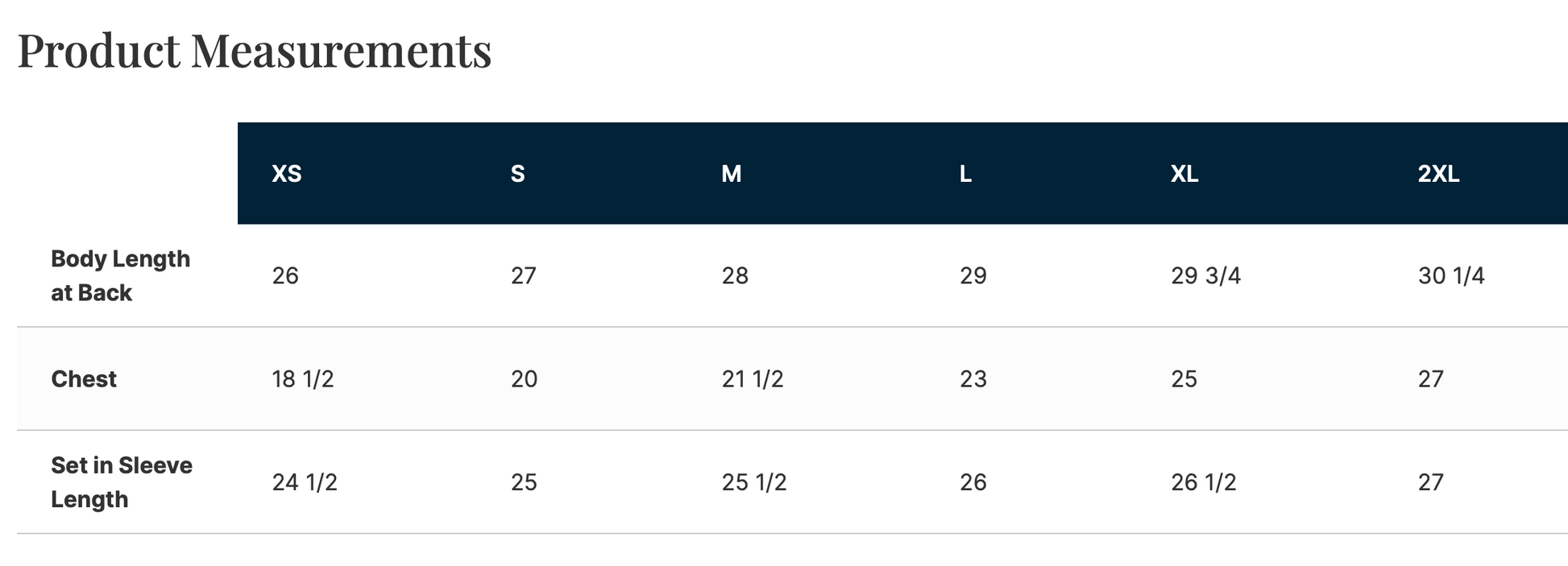
Task: Click the XS body length value 26
Action: (x=285, y=276)
